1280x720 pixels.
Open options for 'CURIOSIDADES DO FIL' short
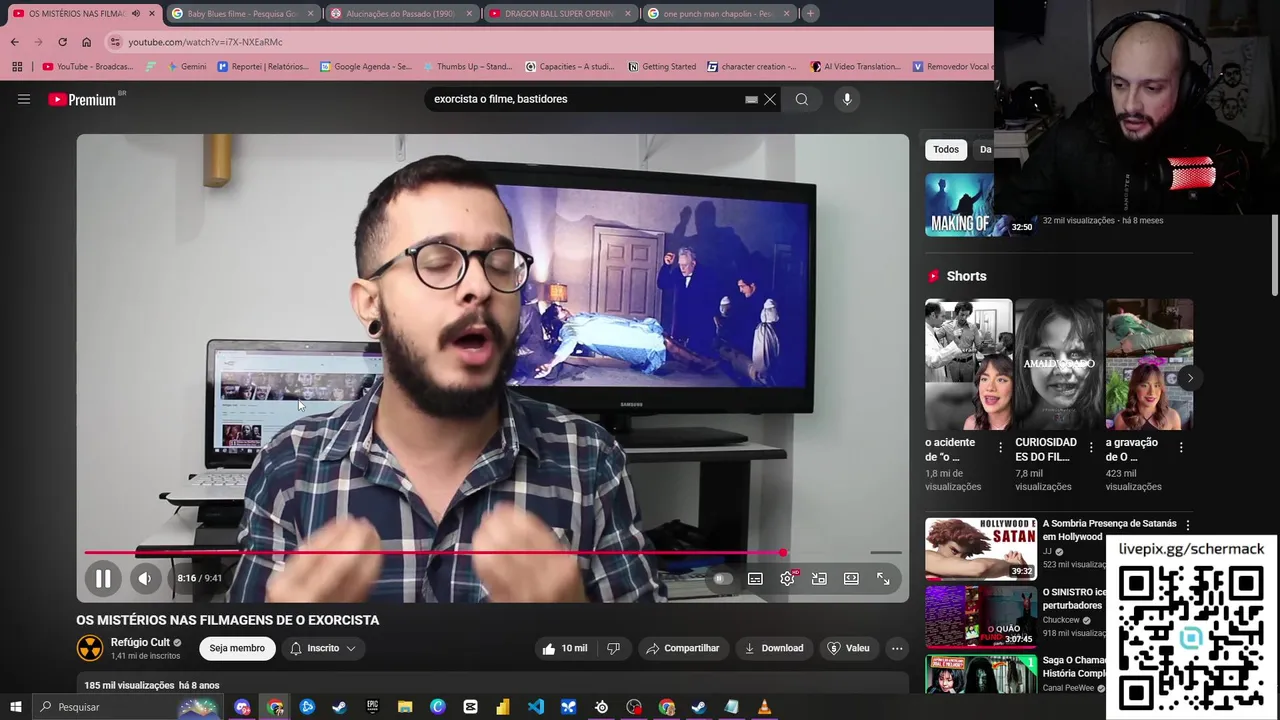[x=1091, y=448]
